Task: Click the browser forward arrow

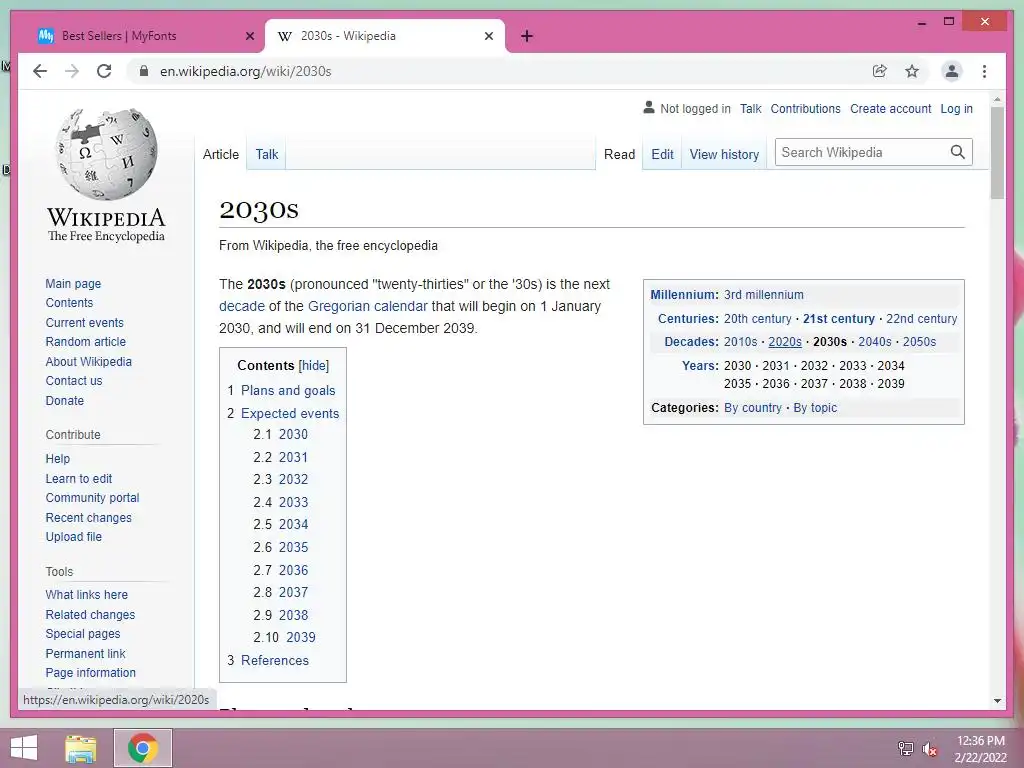Action: [x=72, y=71]
